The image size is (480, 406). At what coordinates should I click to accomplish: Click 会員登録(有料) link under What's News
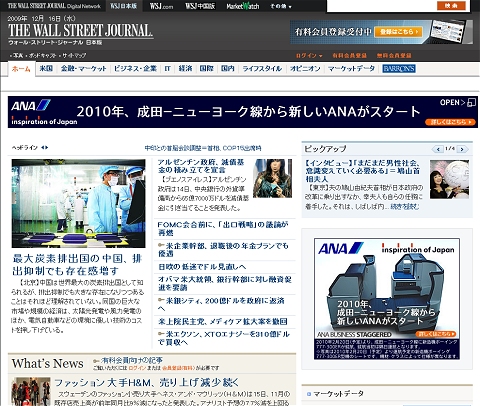(x=178, y=368)
